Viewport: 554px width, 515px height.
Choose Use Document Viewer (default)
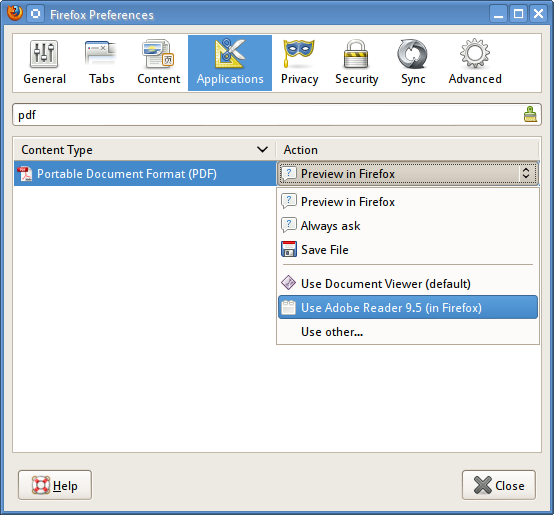tap(408, 284)
